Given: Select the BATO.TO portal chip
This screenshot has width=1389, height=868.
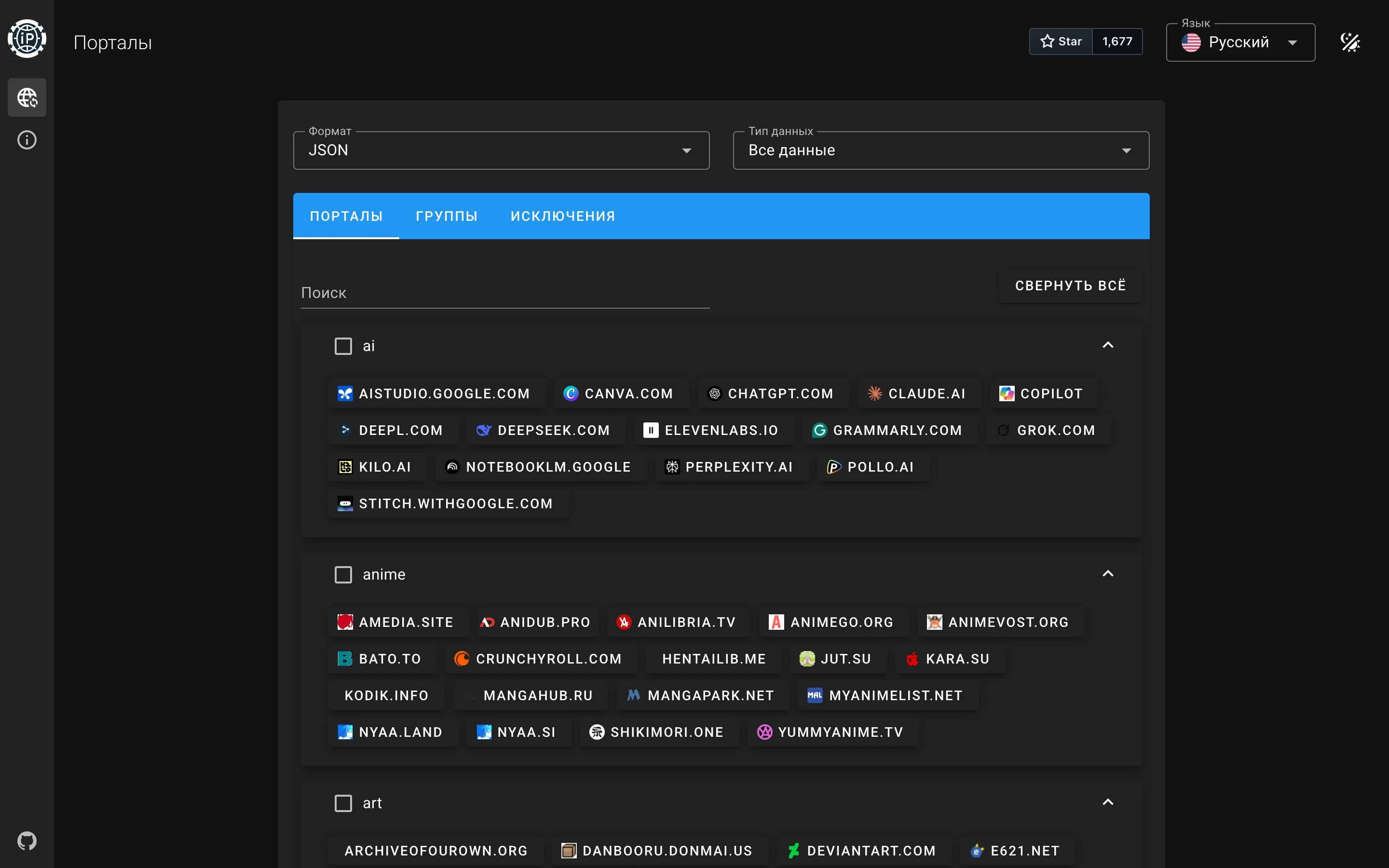Looking at the screenshot, I should 382,659.
